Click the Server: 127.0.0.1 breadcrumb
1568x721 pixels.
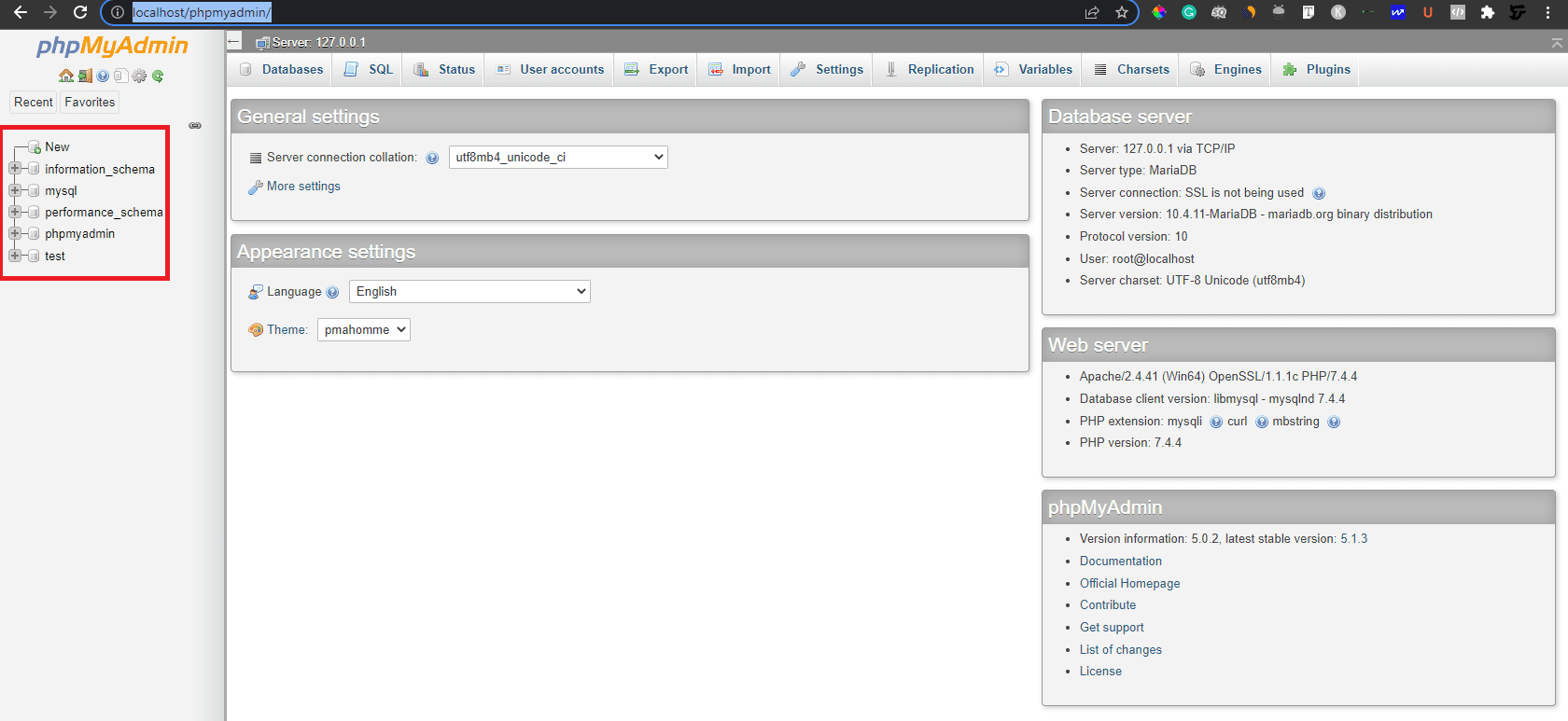pyautogui.click(x=318, y=43)
